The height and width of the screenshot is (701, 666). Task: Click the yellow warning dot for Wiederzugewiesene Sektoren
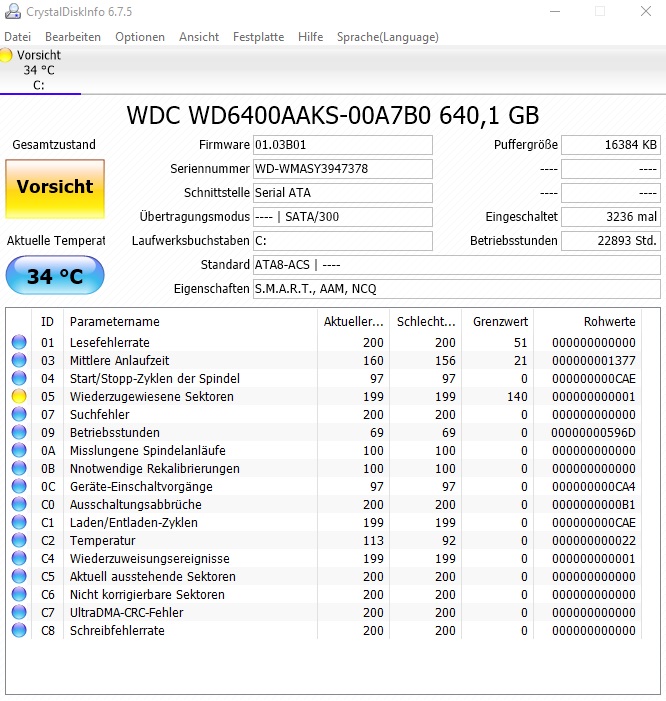click(19, 397)
